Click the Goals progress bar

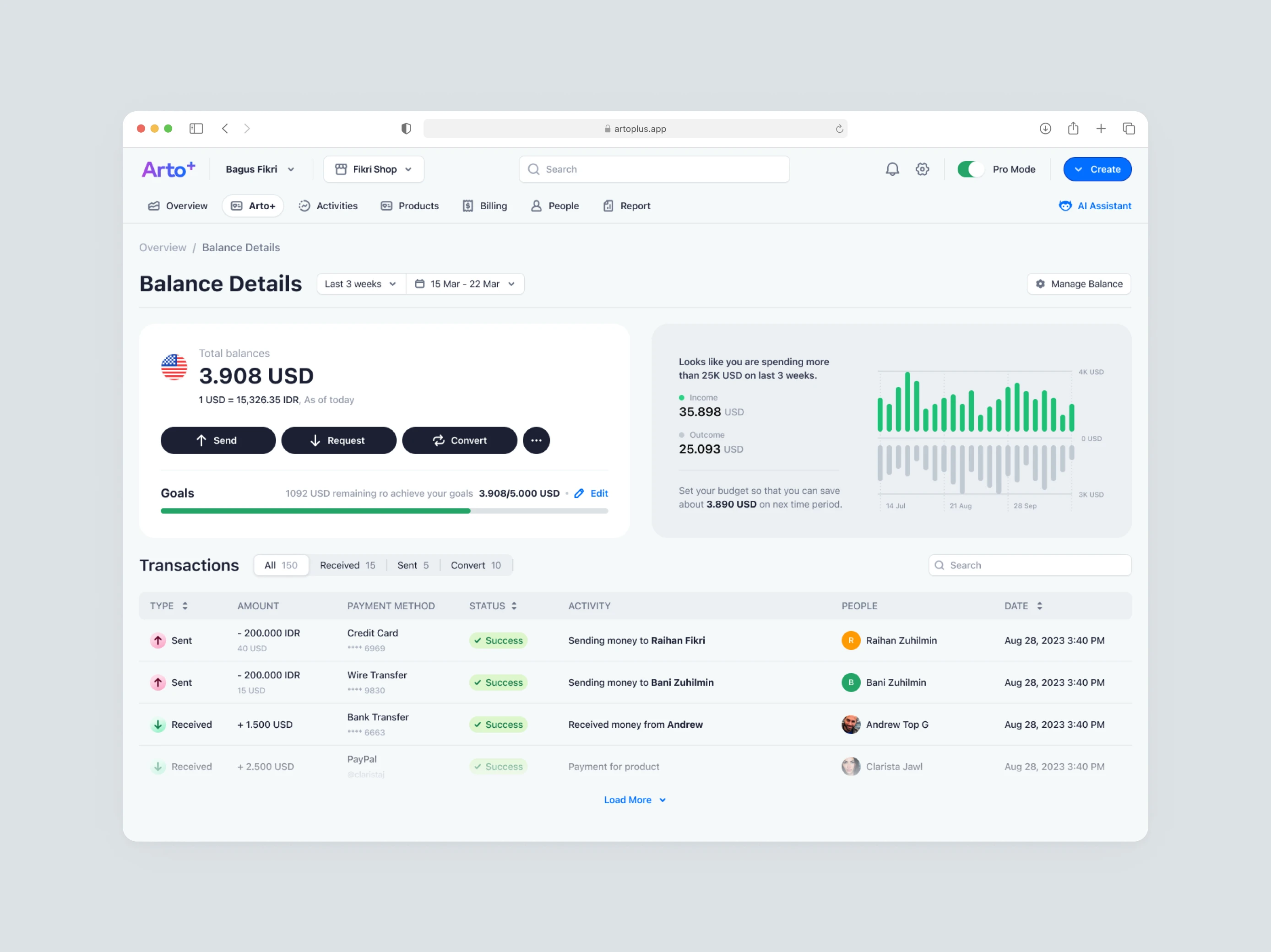[x=385, y=511]
